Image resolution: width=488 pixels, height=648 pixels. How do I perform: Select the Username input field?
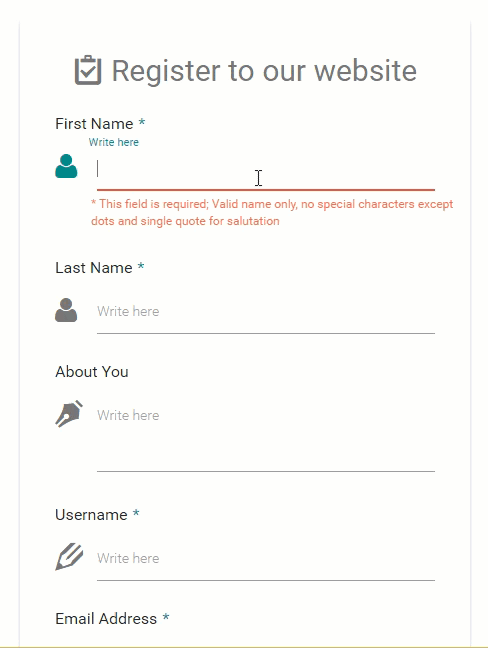266,560
